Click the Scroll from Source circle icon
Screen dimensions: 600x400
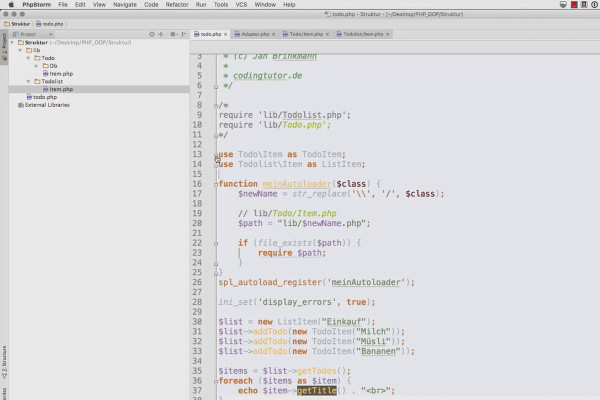(x=152, y=34)
